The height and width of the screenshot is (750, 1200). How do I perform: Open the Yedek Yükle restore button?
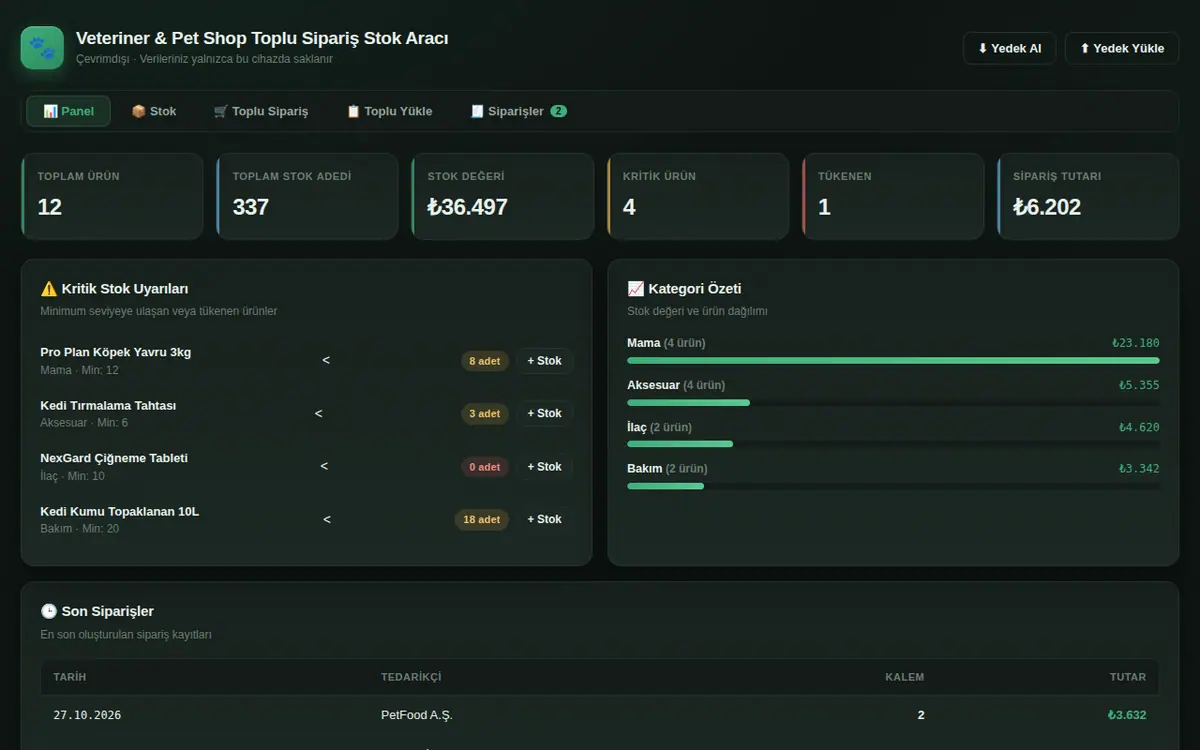pyautogui.click(x=1122, y=48)
